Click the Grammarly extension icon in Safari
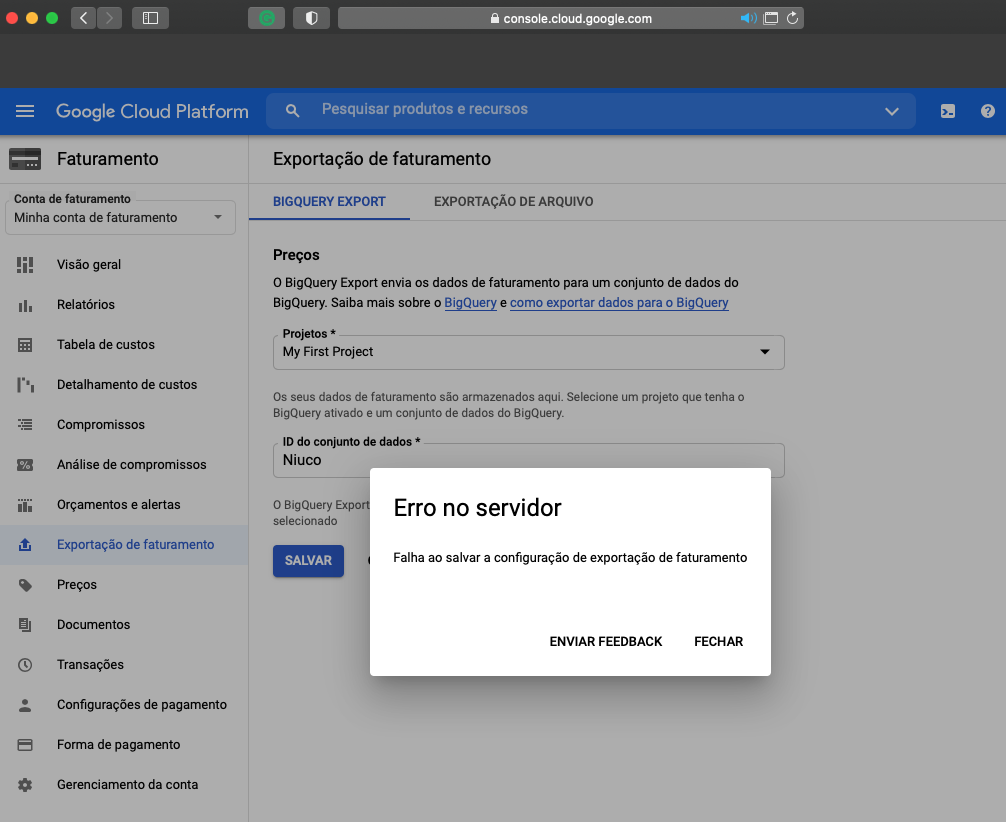This screenshot has width=1006, height=822. (266, 18)
